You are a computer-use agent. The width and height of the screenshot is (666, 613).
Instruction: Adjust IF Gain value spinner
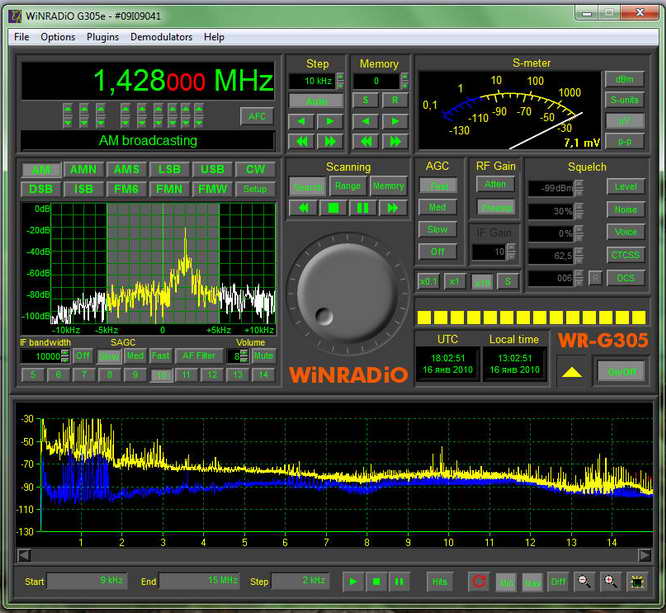tap(511, 252)
